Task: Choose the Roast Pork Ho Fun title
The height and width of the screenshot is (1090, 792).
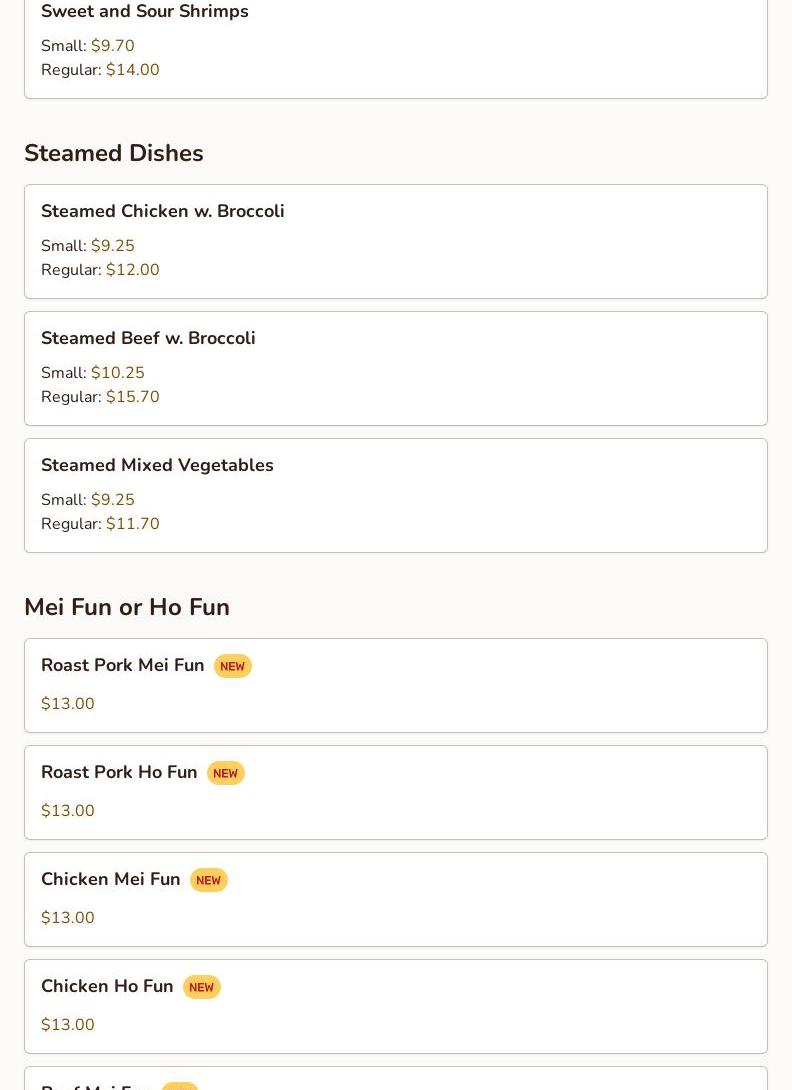Action: click(119, 772)
